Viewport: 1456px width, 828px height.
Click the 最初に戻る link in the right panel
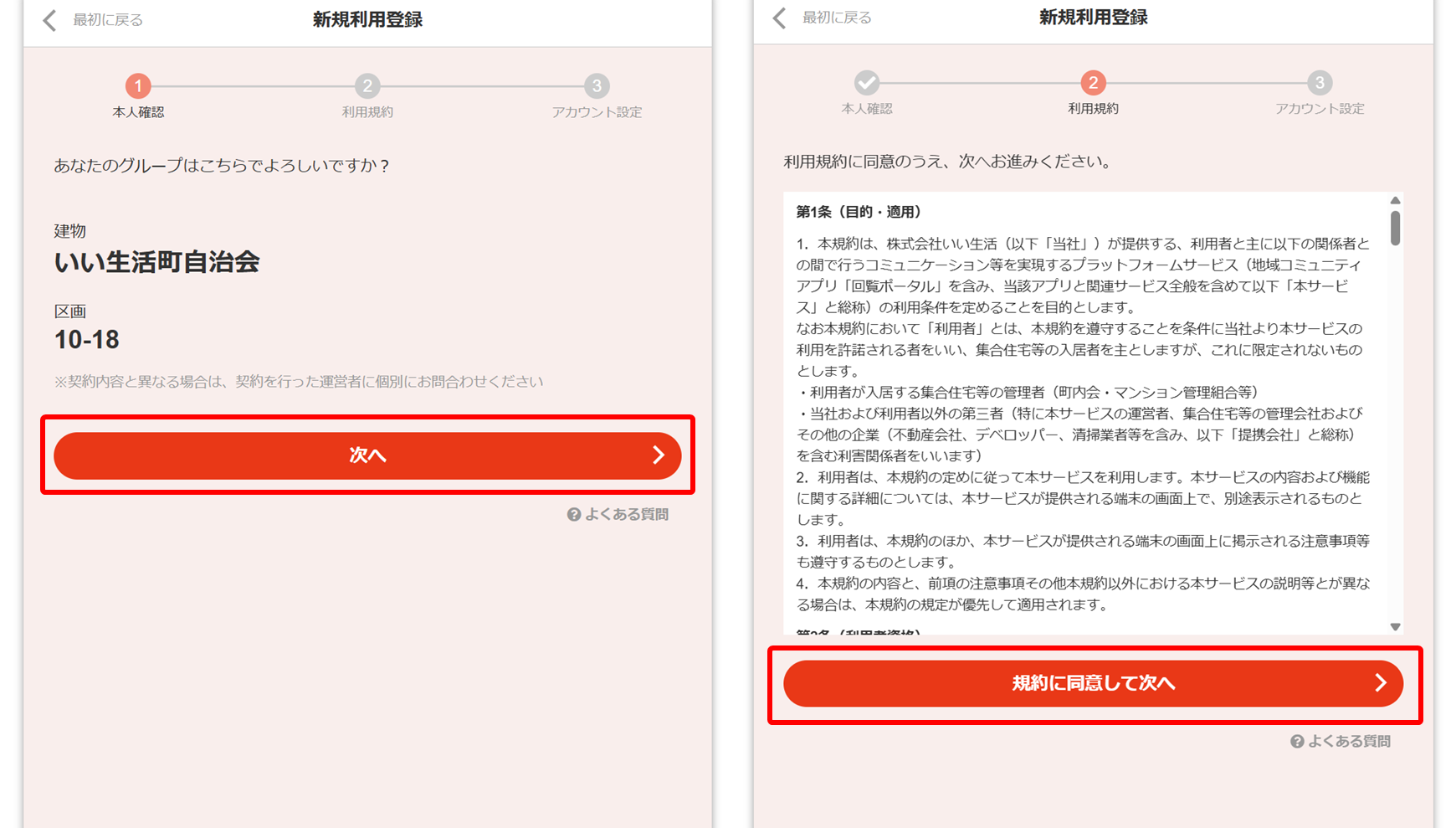coord(837,18)
